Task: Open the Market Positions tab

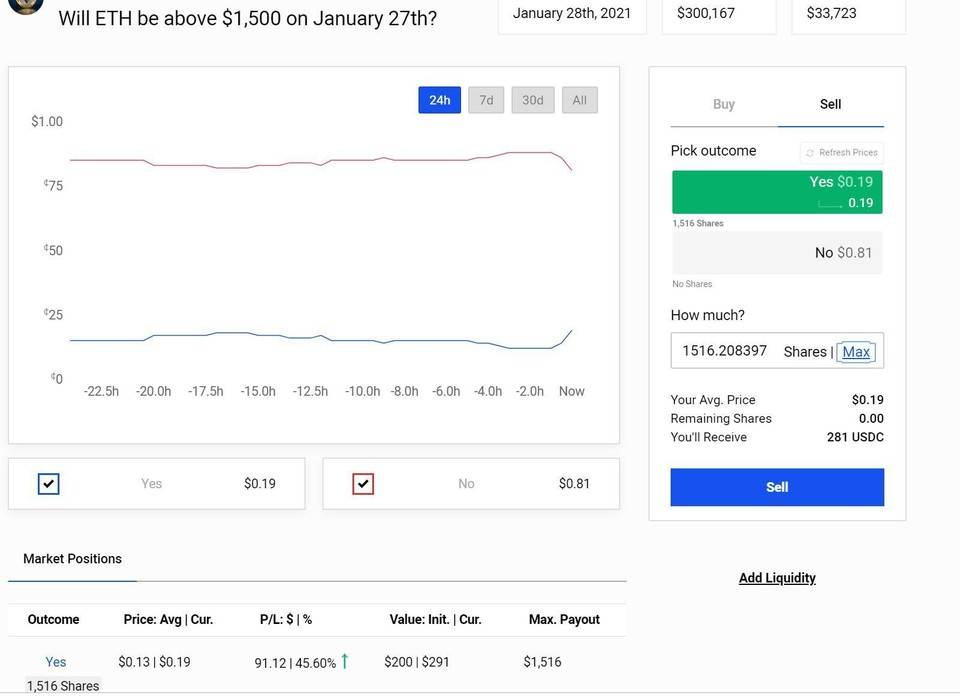Action: (x=72, y=559)
